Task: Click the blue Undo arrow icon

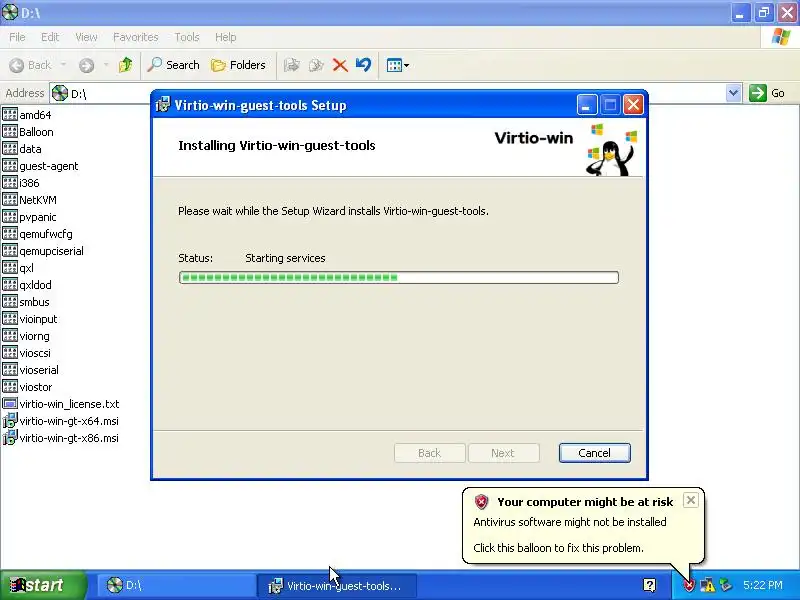Action: [x=363, y=65]
